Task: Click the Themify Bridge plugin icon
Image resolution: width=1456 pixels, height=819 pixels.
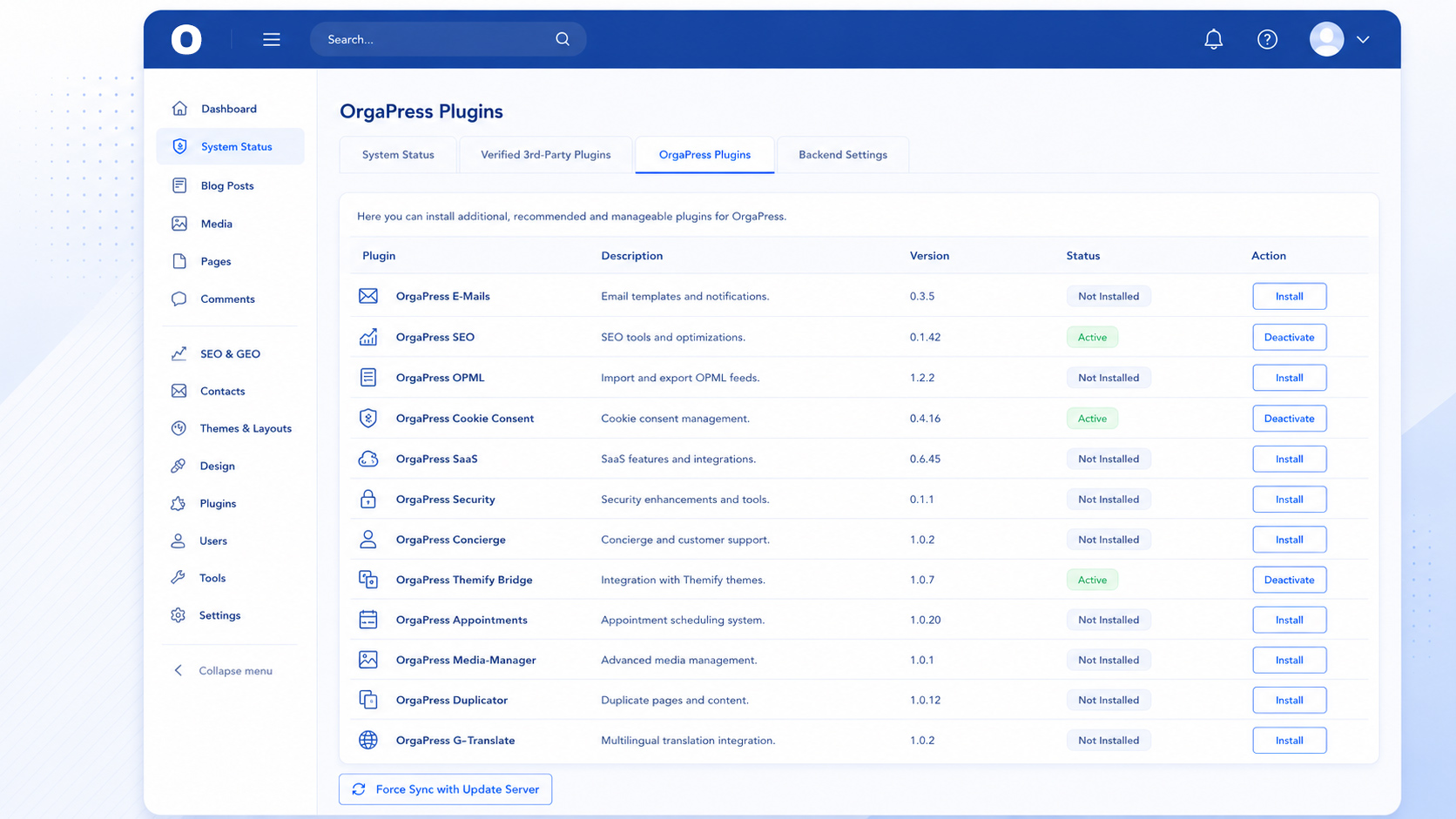Action: point(368,580)
